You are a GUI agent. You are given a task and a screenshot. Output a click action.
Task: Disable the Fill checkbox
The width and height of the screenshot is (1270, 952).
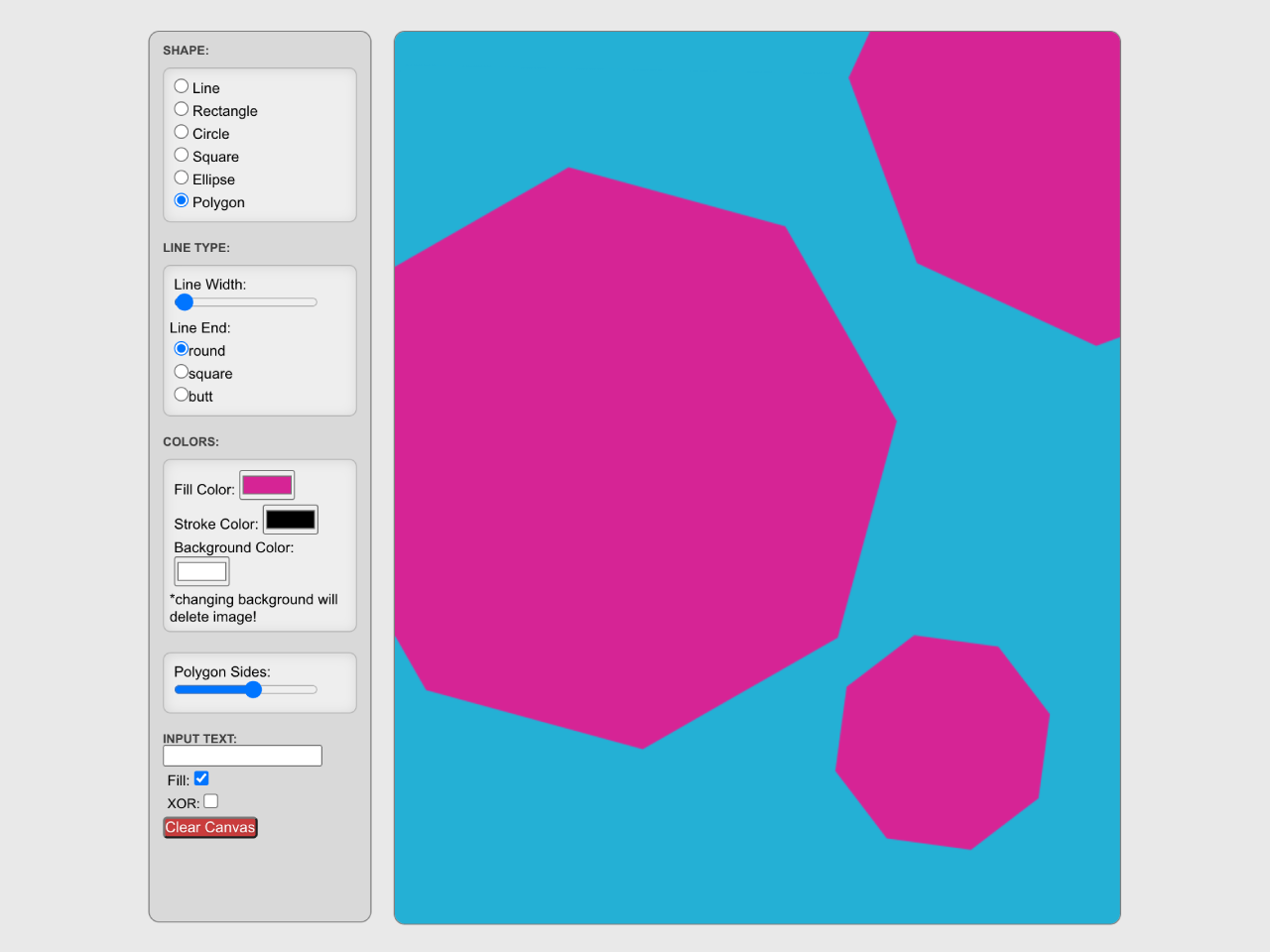point(201,777)
